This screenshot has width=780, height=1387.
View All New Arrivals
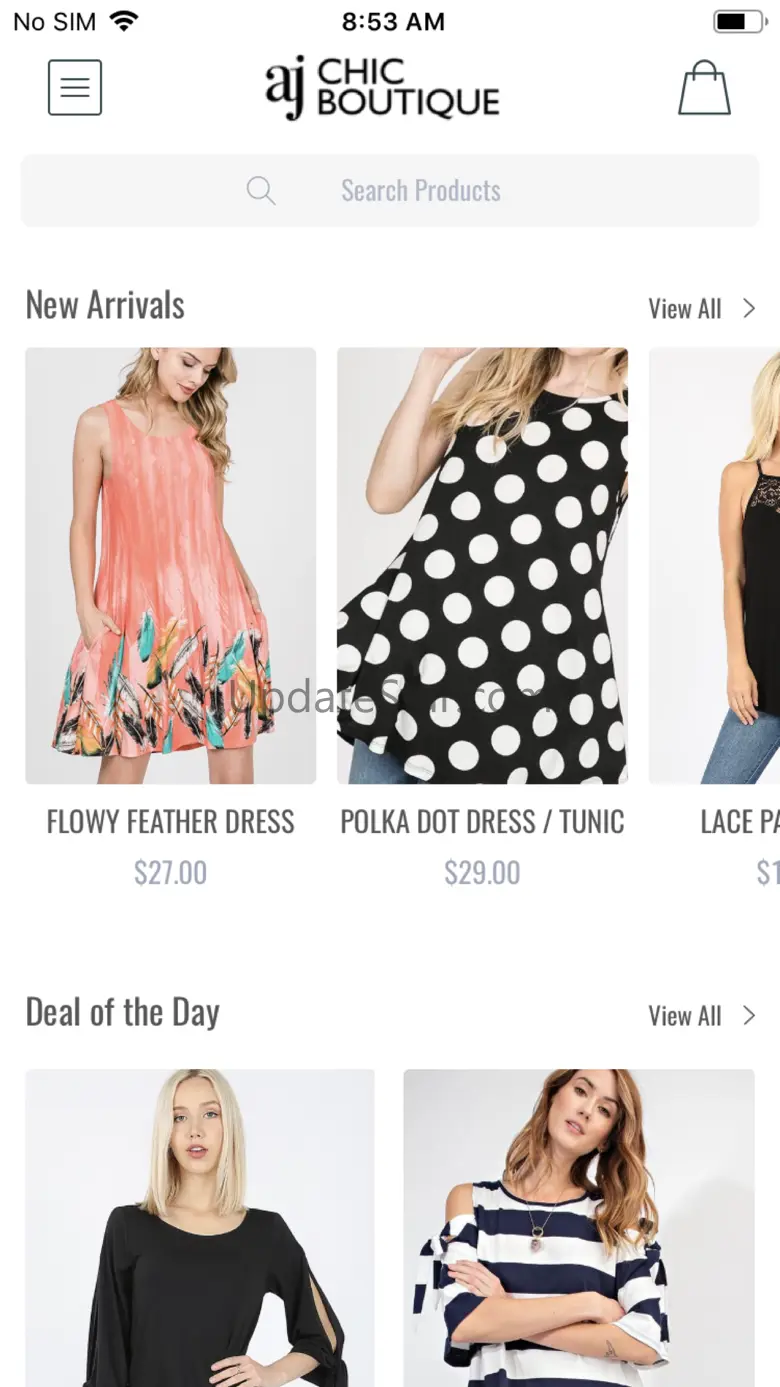pos(684,309)
